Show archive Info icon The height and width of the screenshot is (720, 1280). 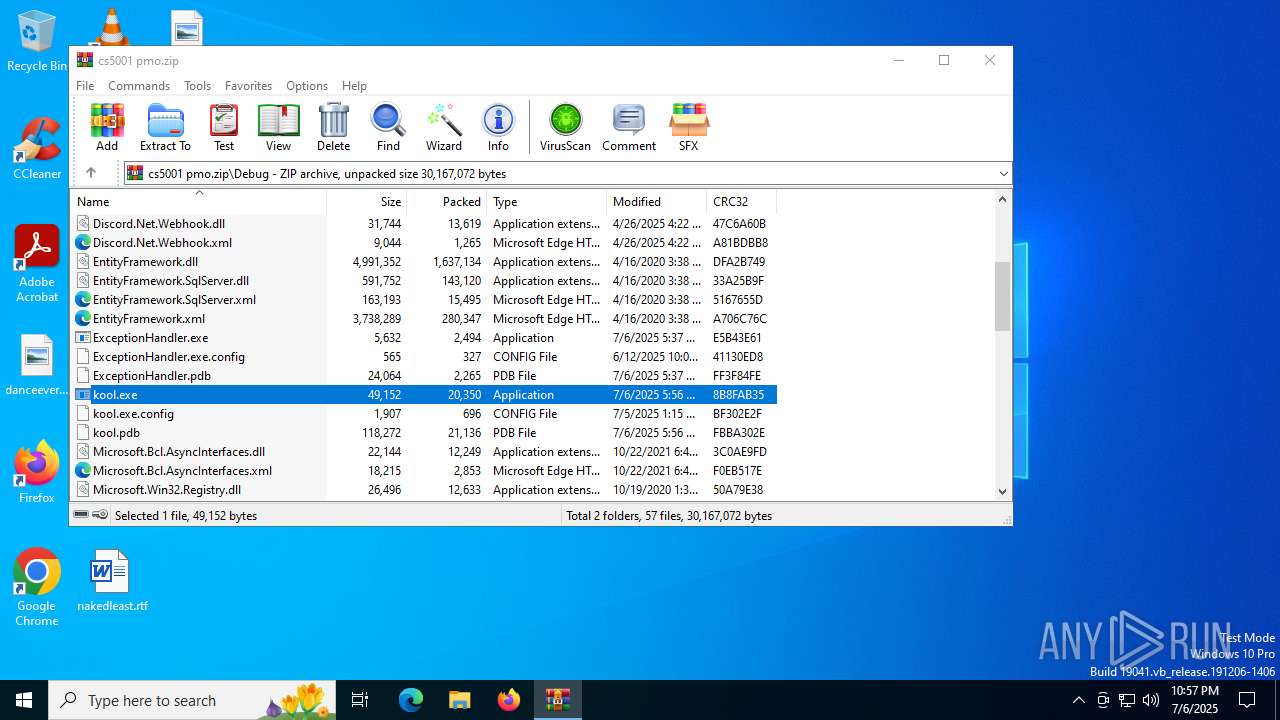pos(498,127)
